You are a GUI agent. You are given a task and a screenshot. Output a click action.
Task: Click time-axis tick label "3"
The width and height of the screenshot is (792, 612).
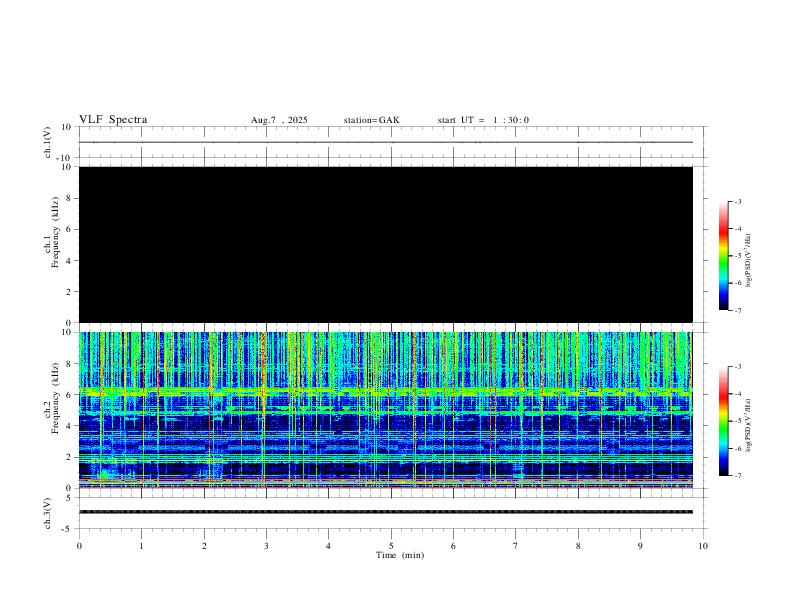coord(266,546)
